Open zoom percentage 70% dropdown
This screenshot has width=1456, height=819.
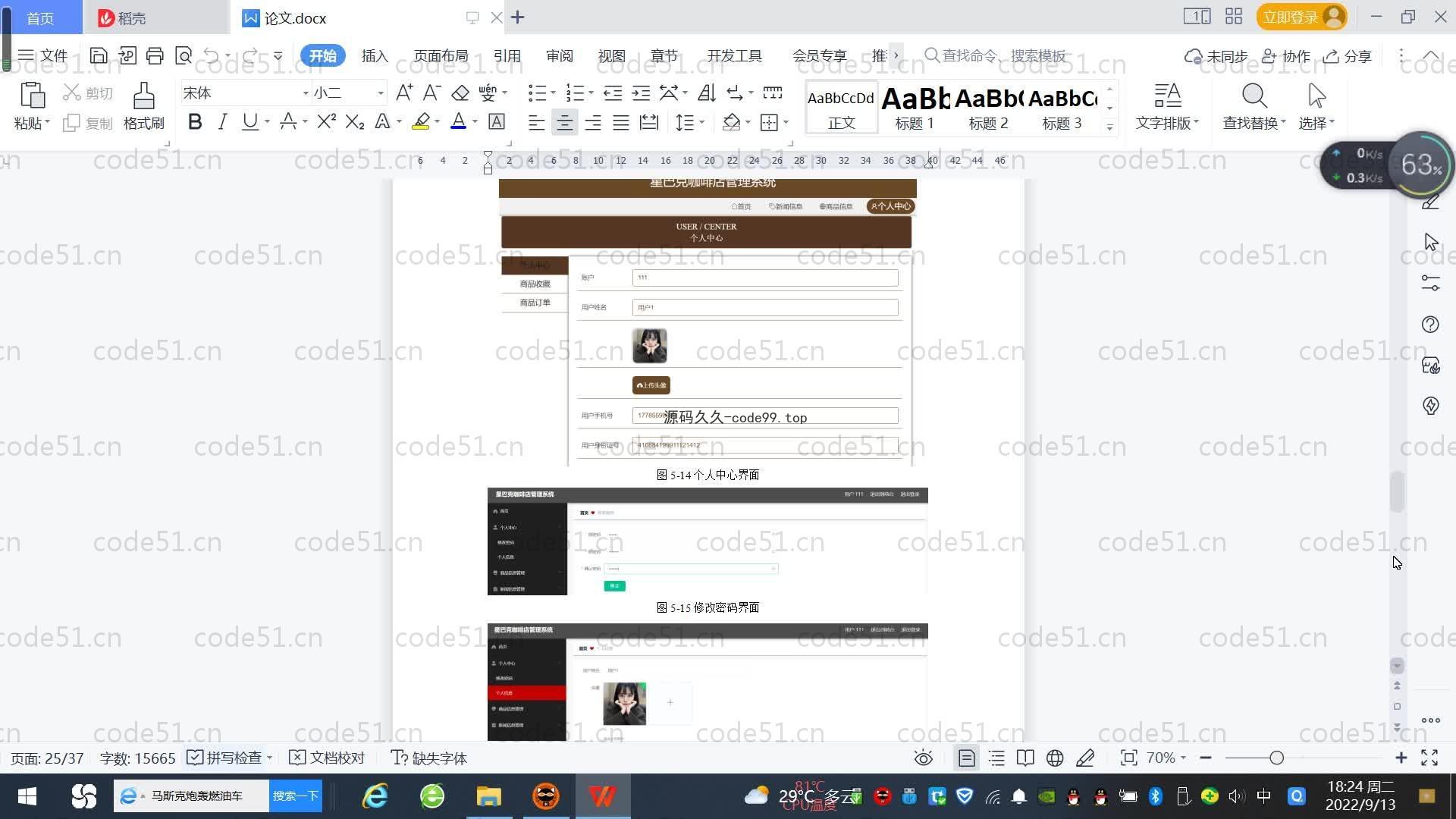point(1166,758)
